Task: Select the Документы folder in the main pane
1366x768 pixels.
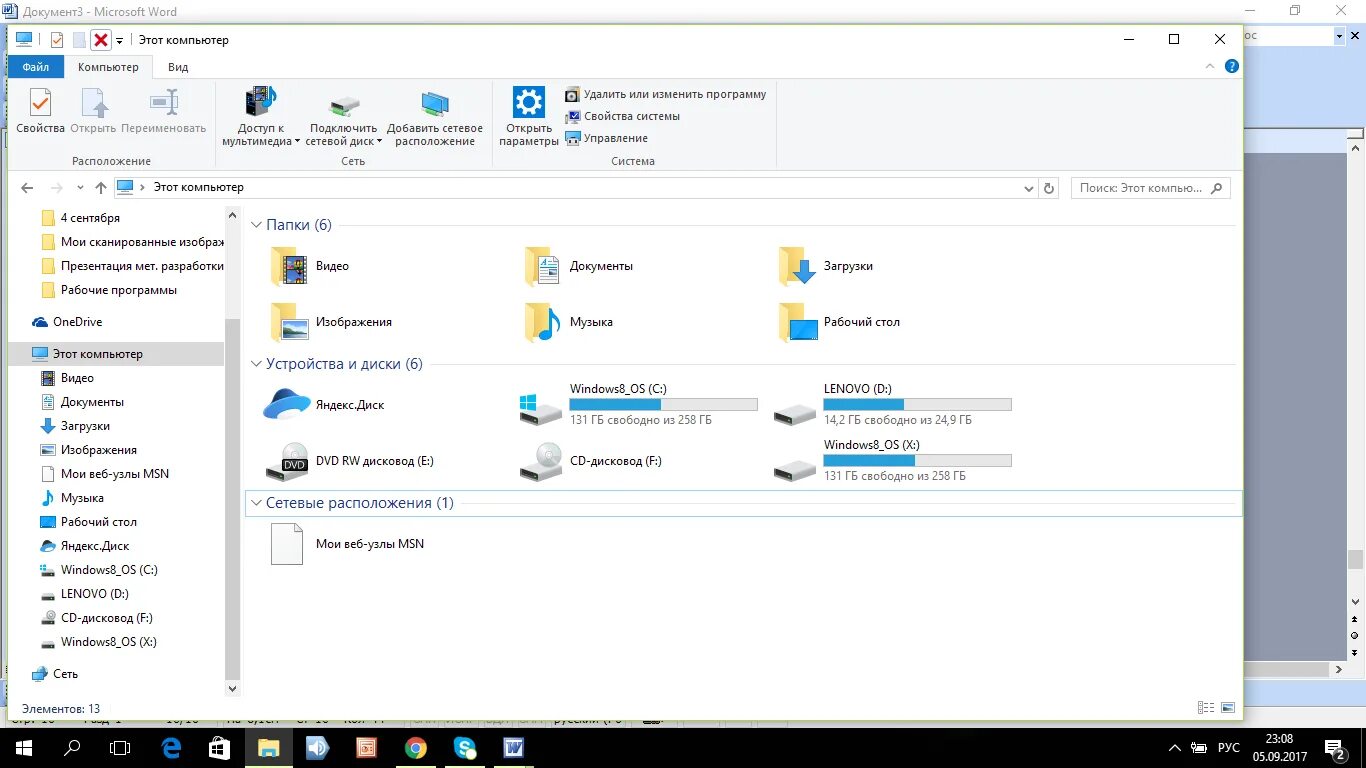Action: (x=579, y=266)
